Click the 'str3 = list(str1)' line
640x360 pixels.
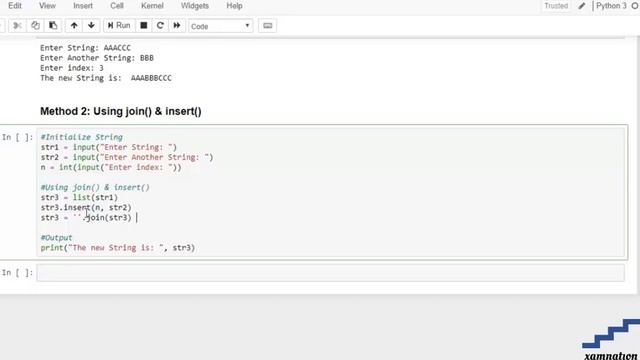[79, 198]
